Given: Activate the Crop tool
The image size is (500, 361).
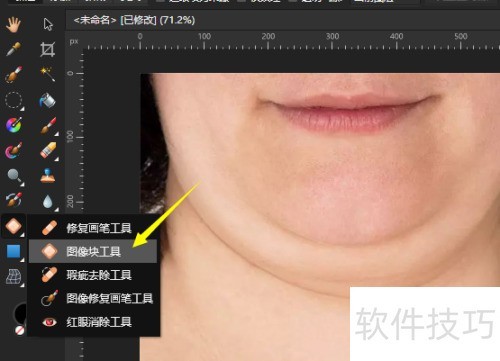Looking at the screenshot, I should pos(48,49).
